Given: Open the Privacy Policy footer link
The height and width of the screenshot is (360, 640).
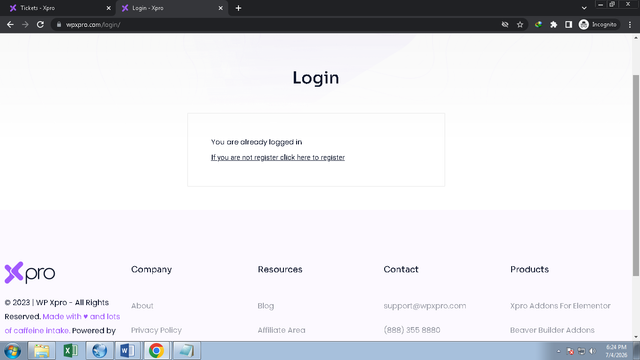Looking at the screenshot, I should point(156,330).
